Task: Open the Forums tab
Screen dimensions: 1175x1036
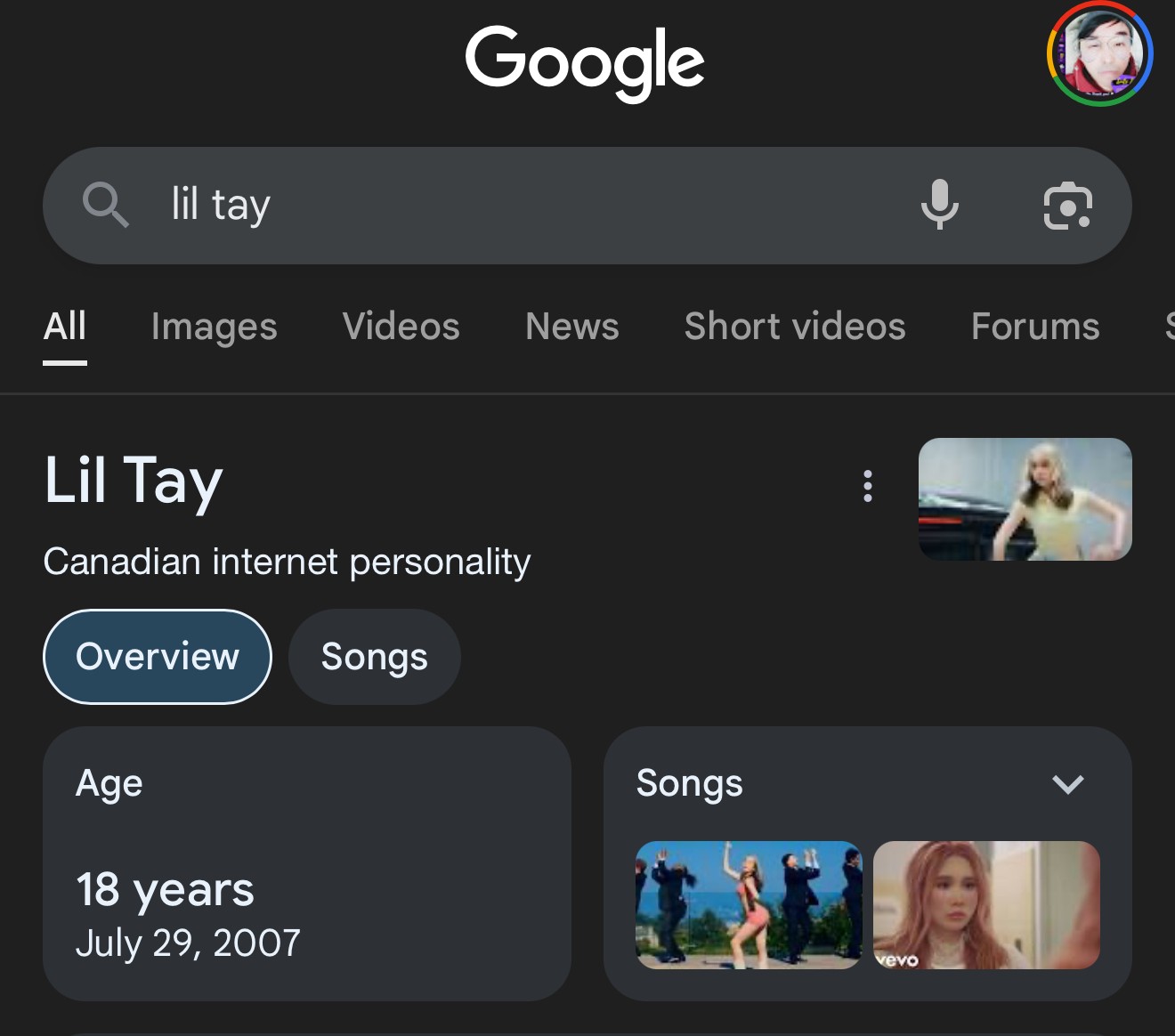Action: (x=1035, y=327)
